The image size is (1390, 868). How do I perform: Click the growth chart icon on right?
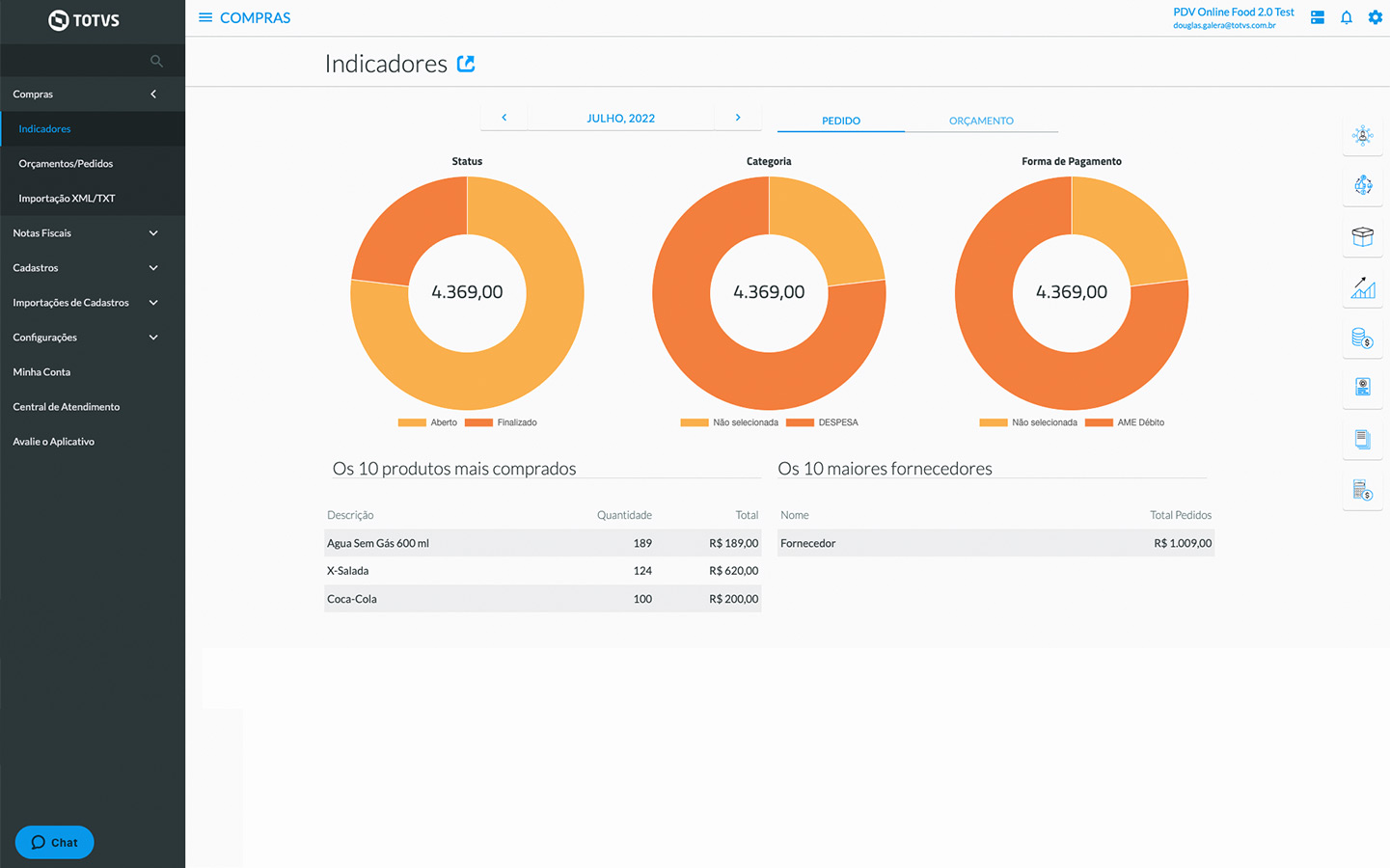(x=1362, y=287)
